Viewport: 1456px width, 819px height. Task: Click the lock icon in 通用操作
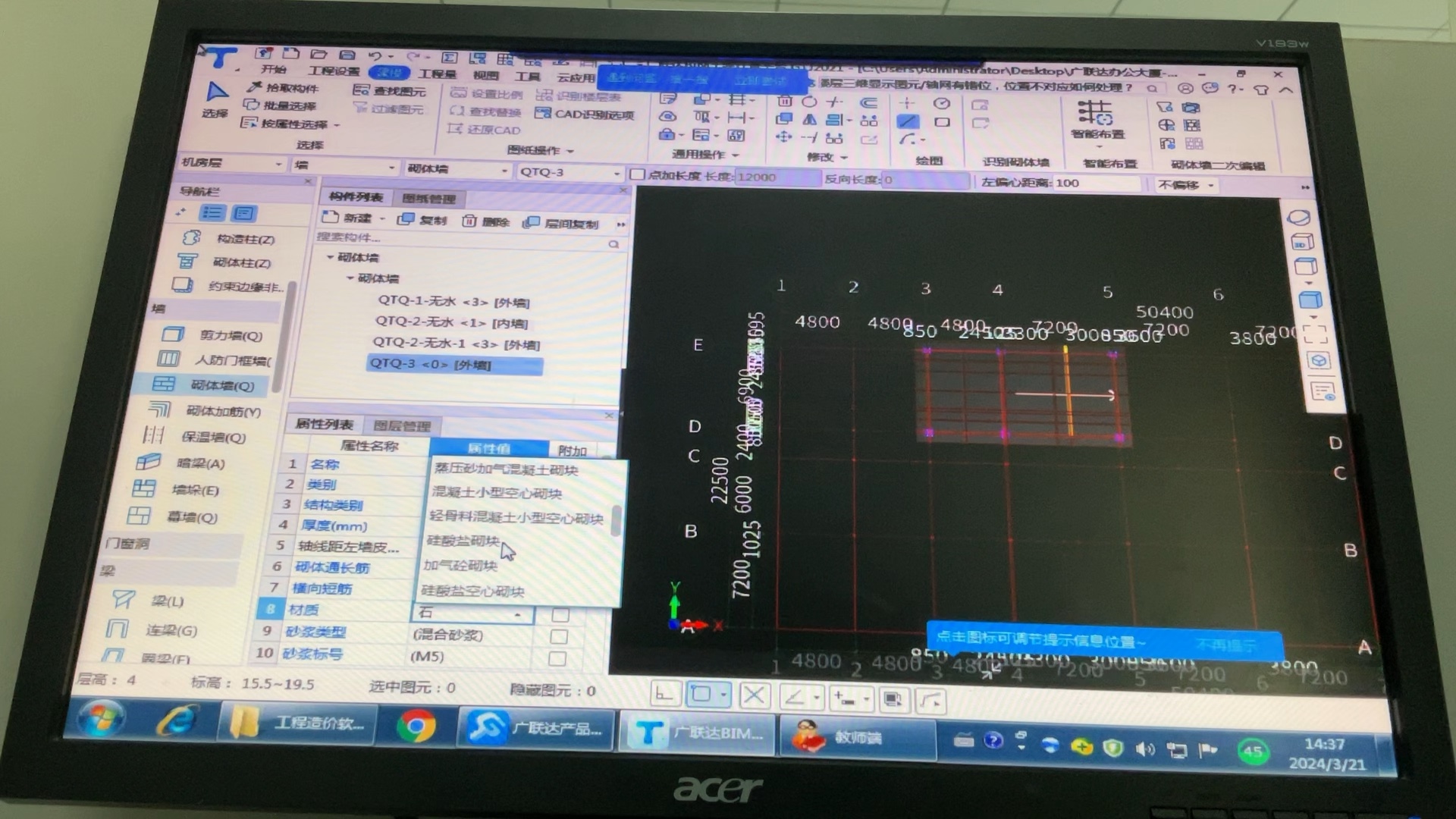point(666,135)
